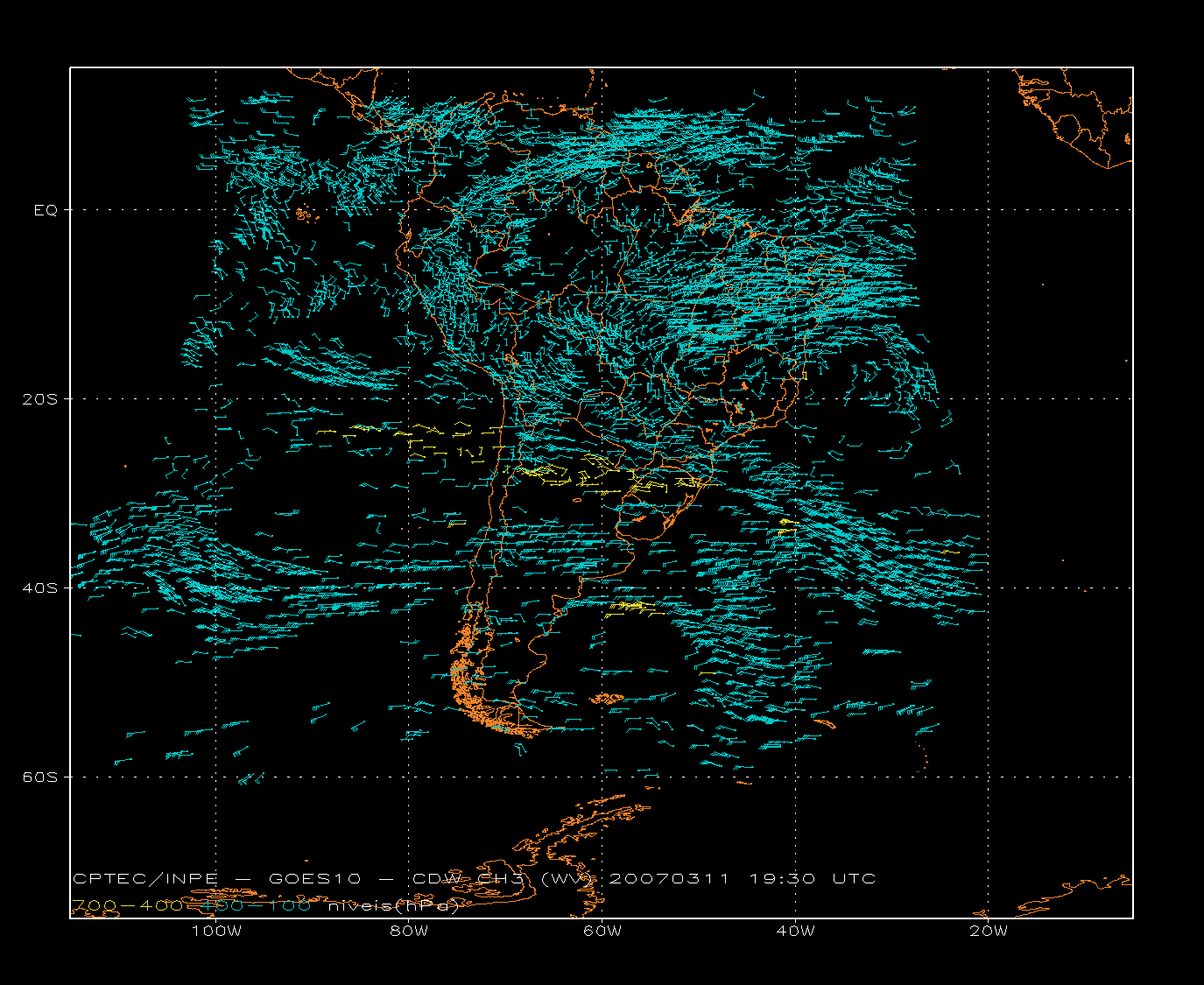Click the '40S' latitude label
Viewport: 1204px width, 985px height.
[40, 588]
